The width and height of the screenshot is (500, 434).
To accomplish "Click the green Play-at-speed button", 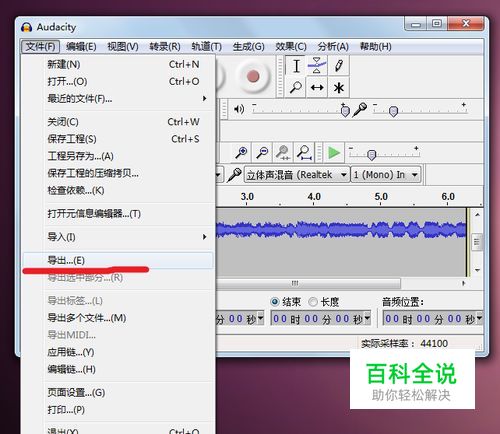I will (x=334, y=153).
